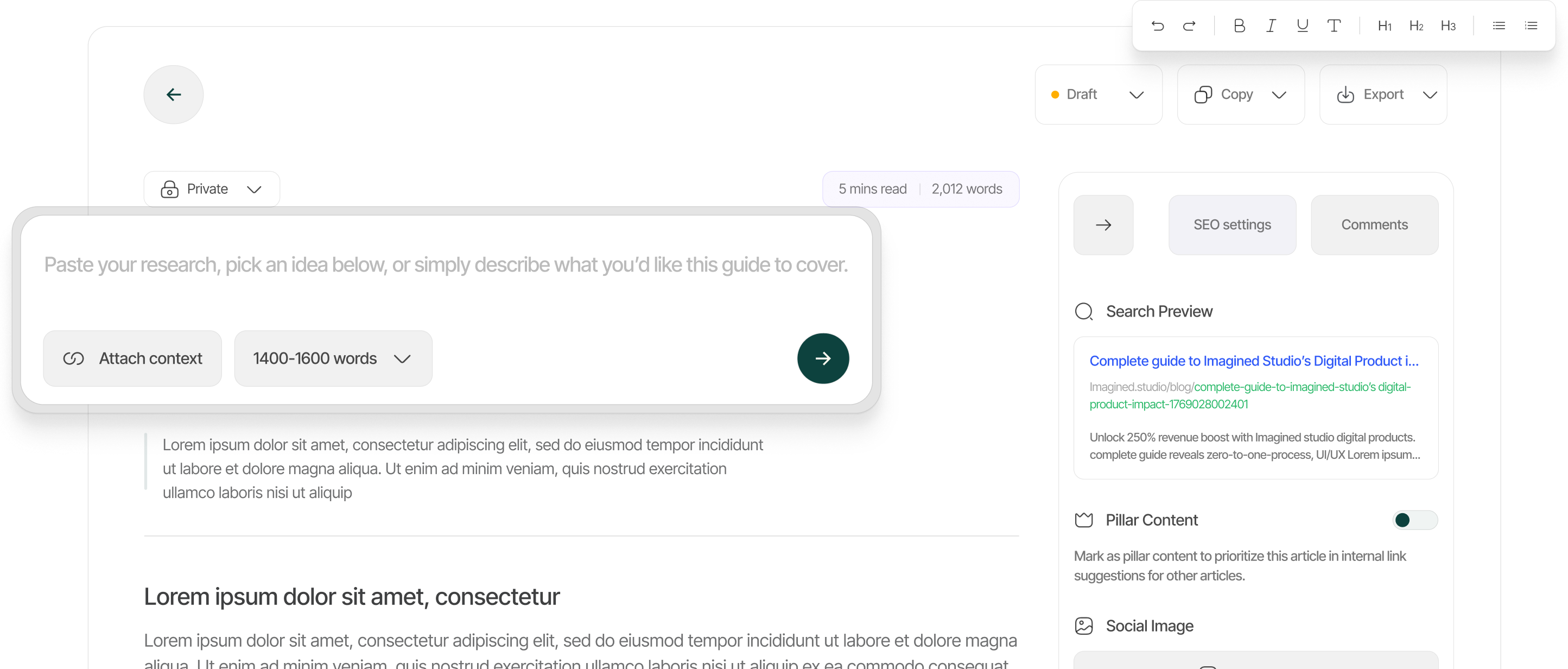Open the Complete guide search preview title link
The height and width of the screenshot is (669, 1568).
1254,361
